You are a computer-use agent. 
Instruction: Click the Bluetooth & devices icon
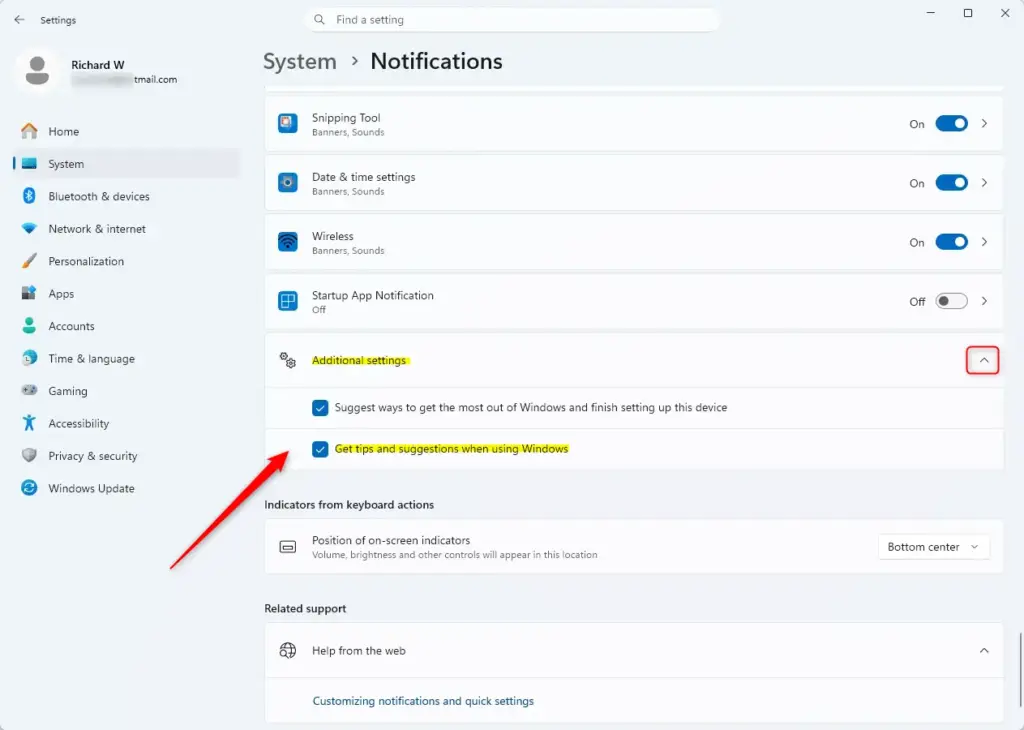coord(29,196)
